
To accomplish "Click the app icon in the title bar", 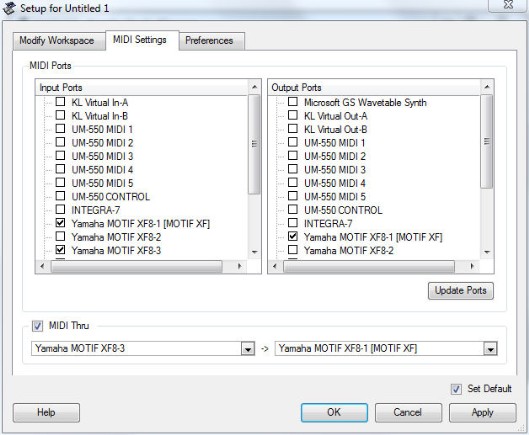I will pyautogui.click(x=9, y=8).
